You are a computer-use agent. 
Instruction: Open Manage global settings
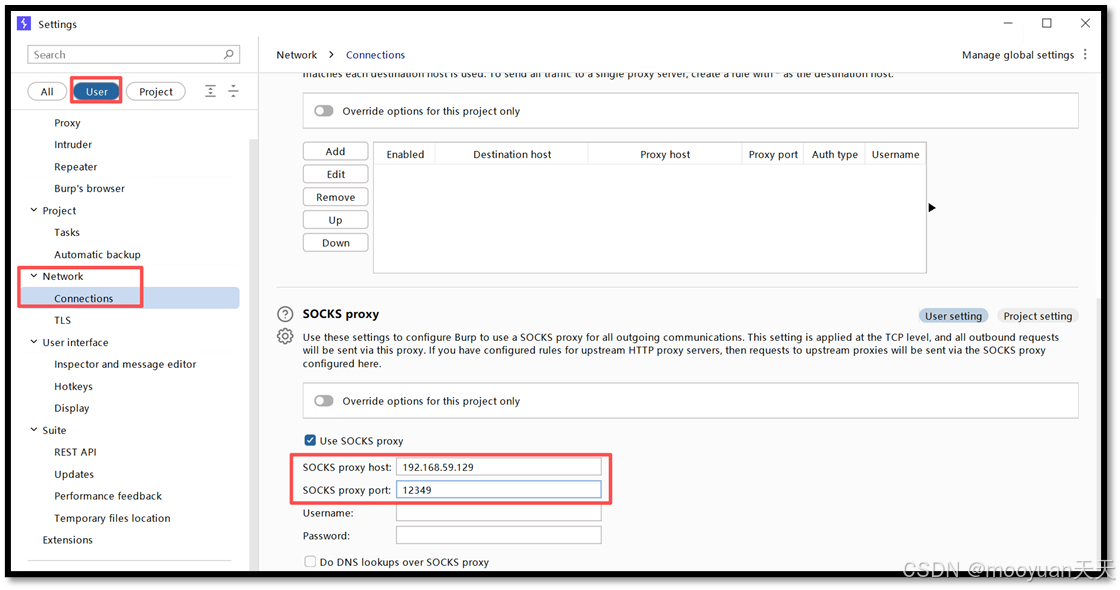[1018, 55]
